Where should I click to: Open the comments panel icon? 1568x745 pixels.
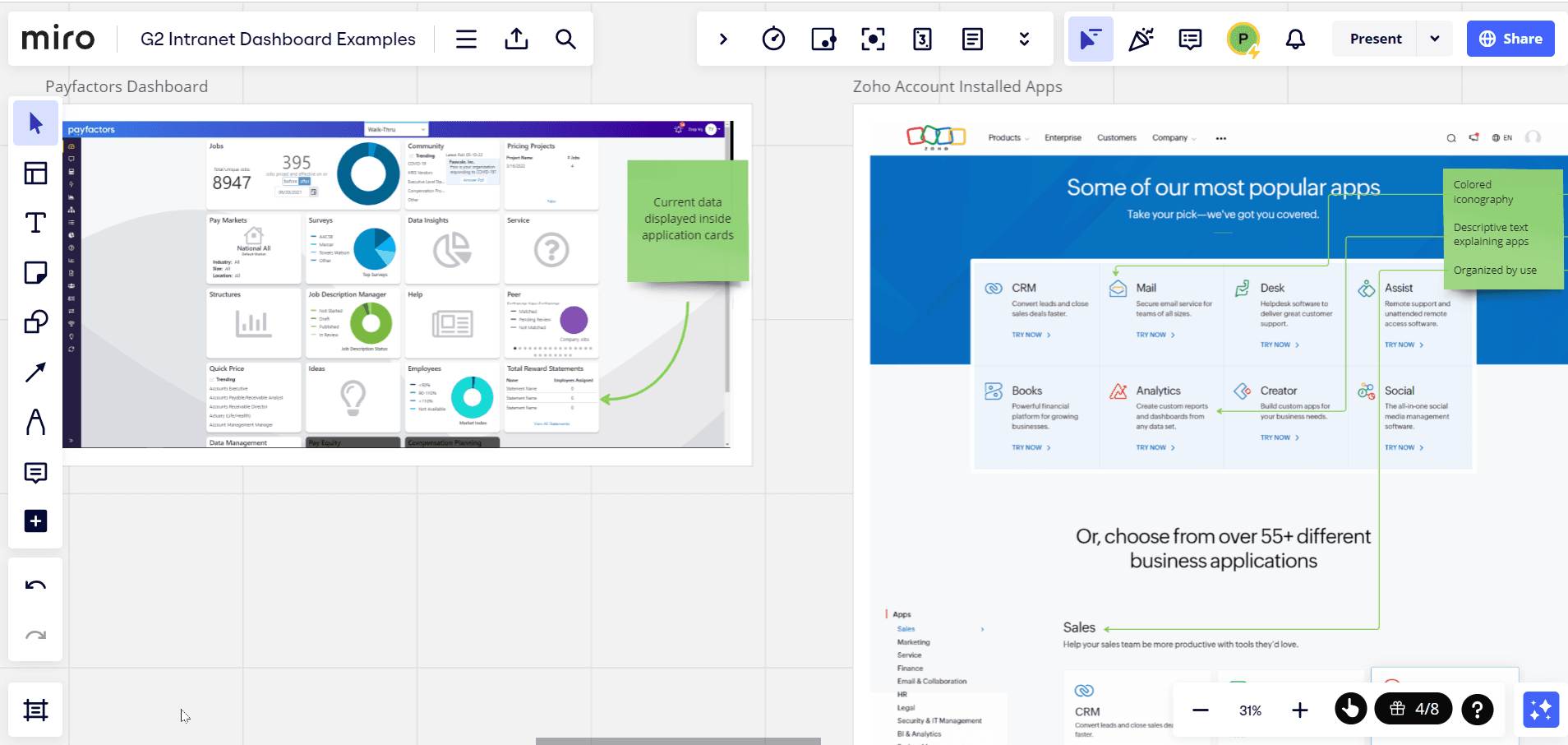pos(1190,39)
